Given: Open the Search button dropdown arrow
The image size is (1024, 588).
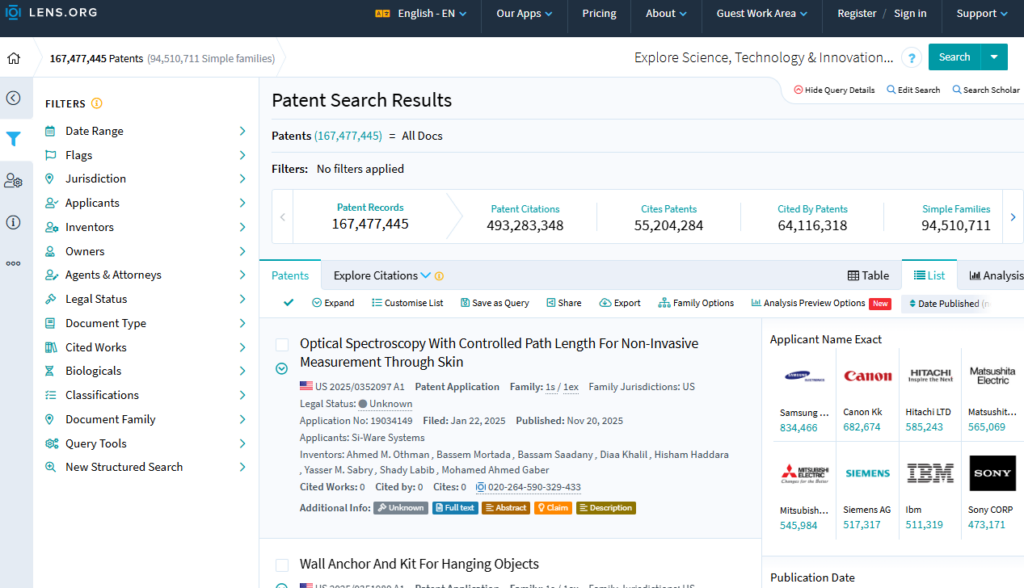Looking at the screenshot, I should pos(994,57).
